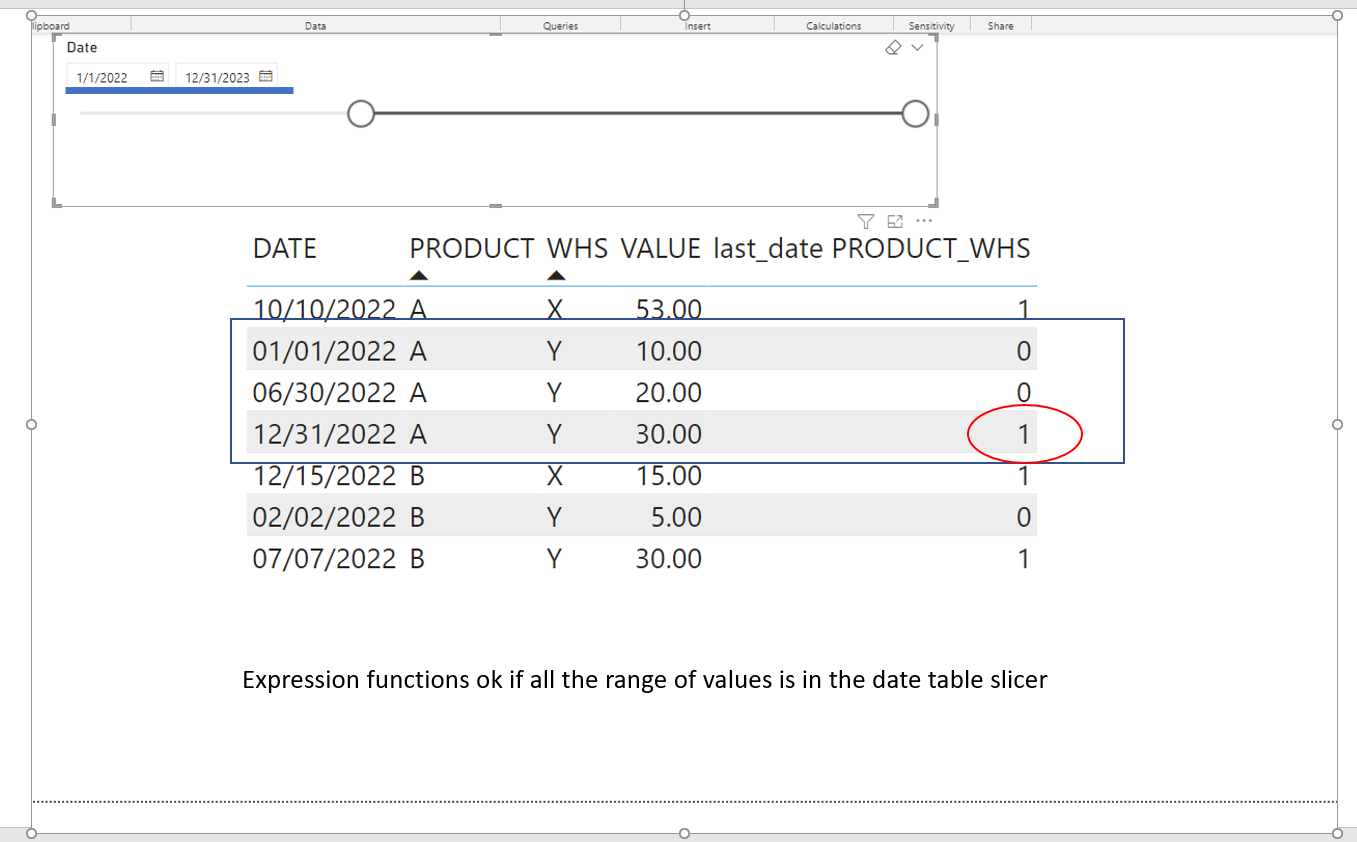Click the product B cell in the 12/15/2022 row

[x=418, y=475]
